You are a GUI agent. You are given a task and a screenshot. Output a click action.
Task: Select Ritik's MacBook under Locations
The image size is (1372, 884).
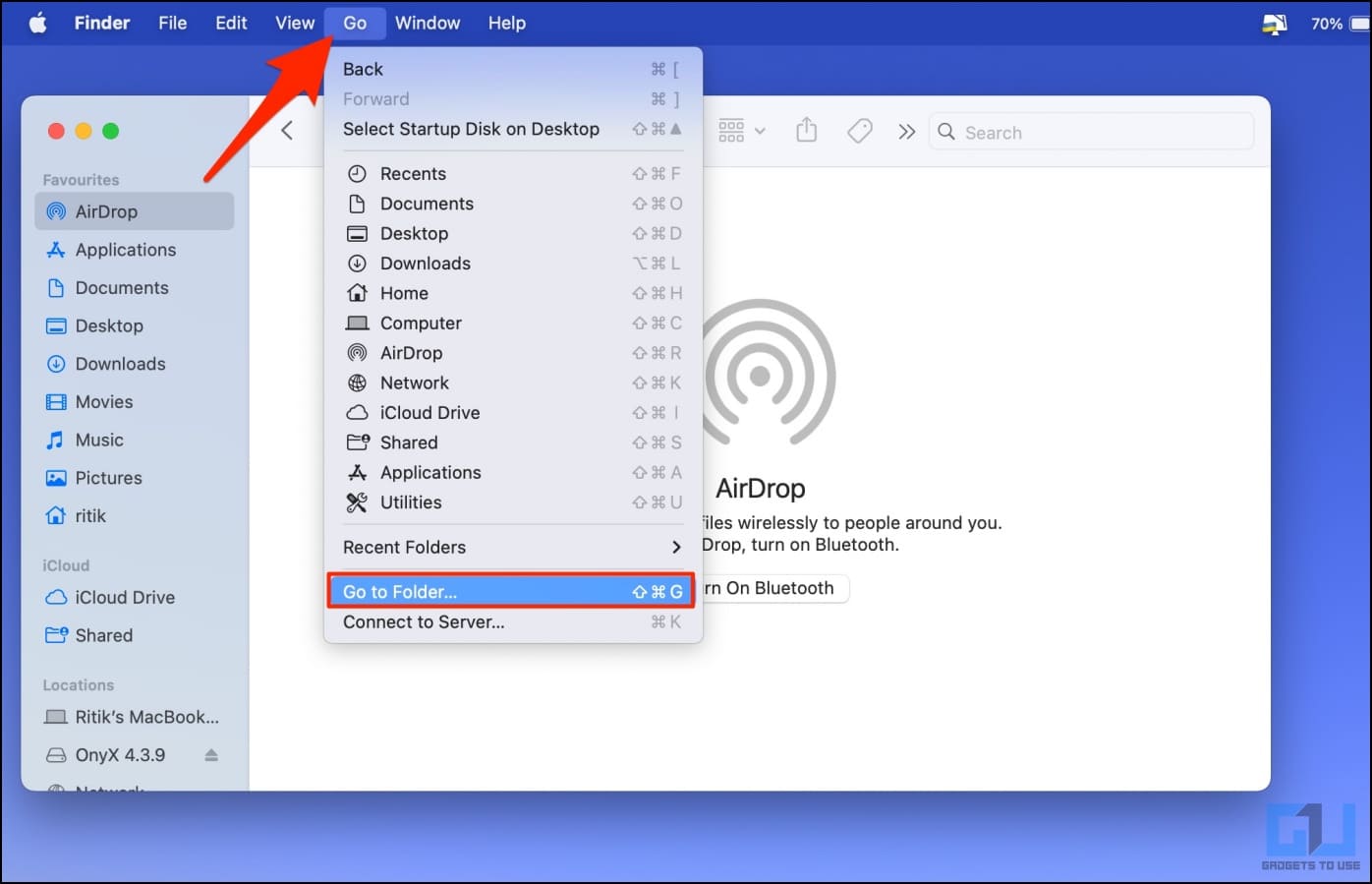click(x=135, y=718)
